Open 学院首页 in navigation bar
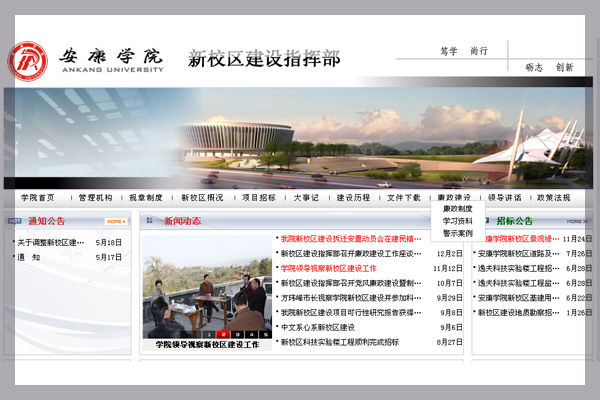This screenshot has width=600, height=400. (x=37, y=198)
